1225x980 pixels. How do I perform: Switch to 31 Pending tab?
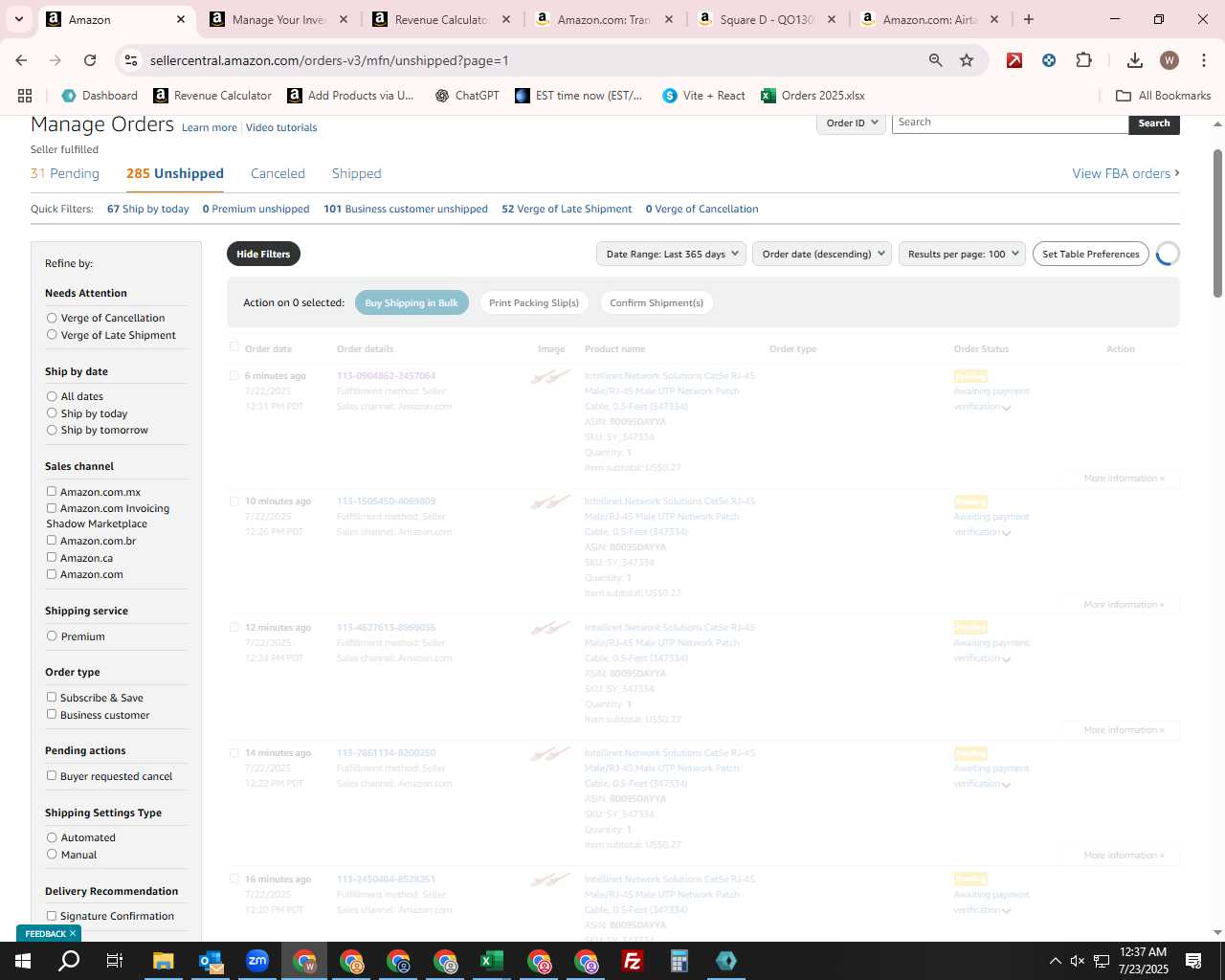[x=65, y=173]
